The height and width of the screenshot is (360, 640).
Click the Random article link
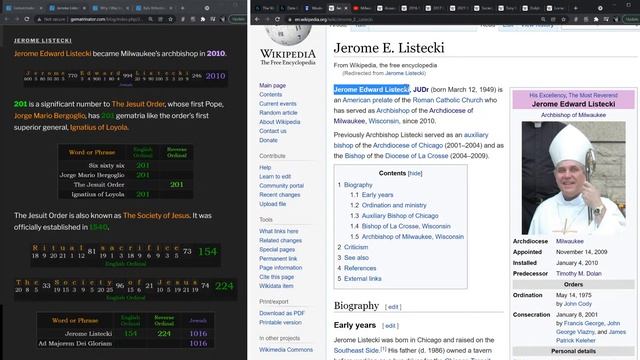pos(278,113)
